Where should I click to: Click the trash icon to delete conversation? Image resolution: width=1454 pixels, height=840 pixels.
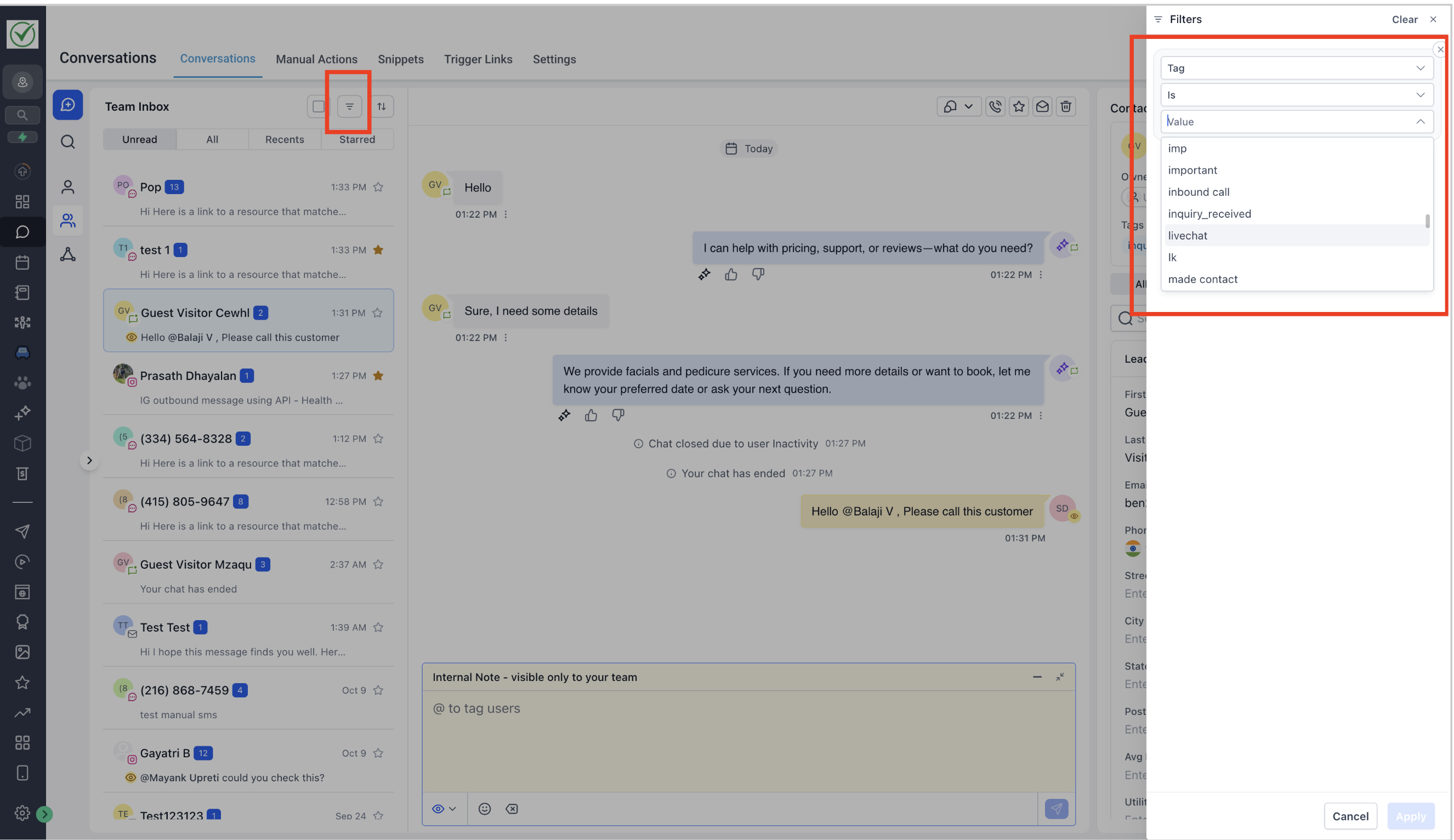1065,106
